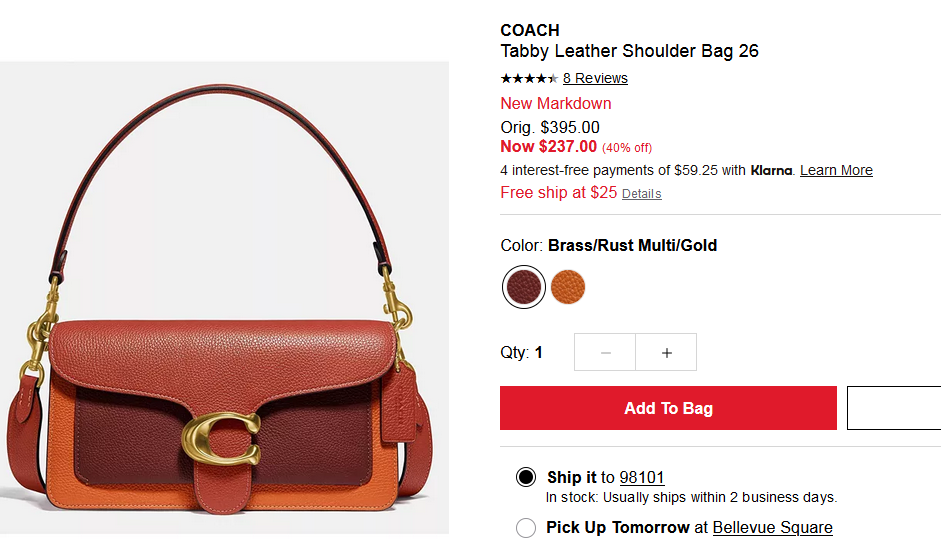
Task: Click the Add To Bag button
Action: (x=668, y=408)
